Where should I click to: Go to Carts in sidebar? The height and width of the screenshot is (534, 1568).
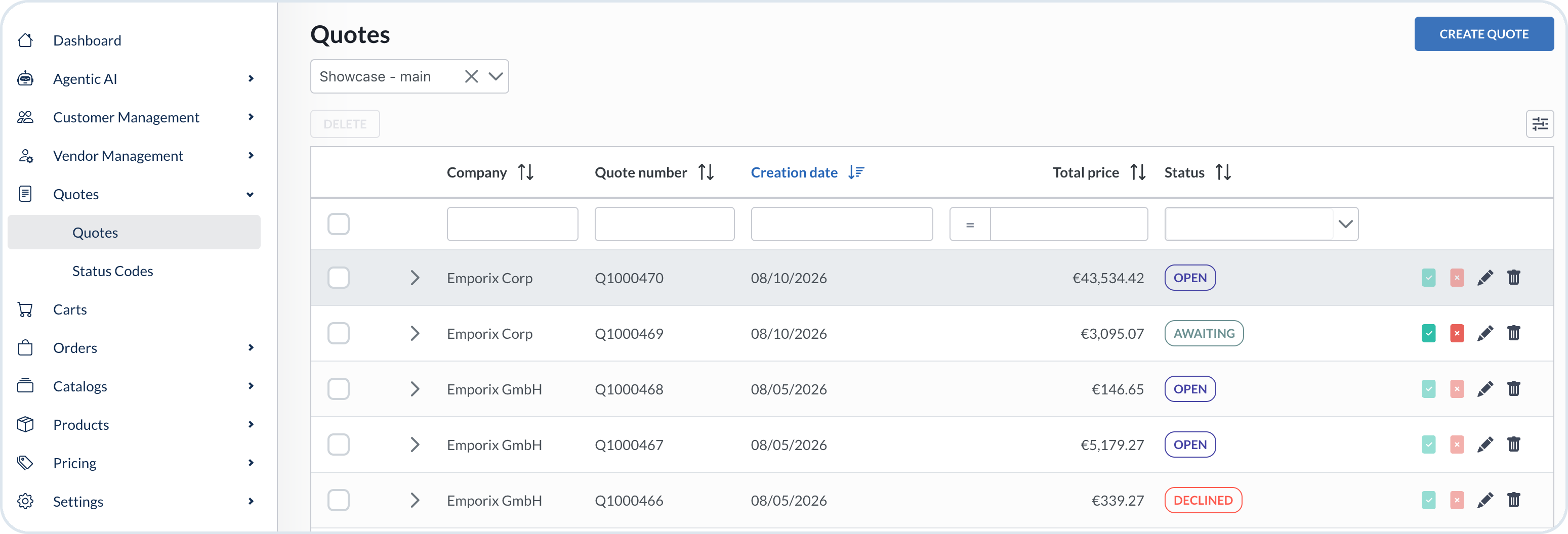[70, 309]
